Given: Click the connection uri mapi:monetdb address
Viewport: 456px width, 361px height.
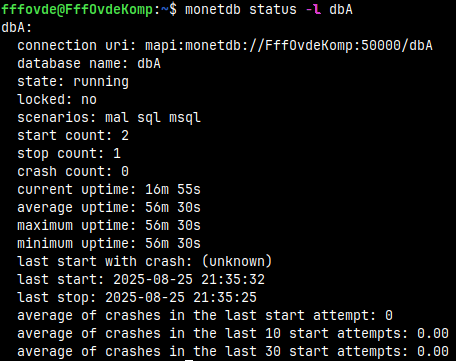Looking at the screenshot, I should [289, 45].
